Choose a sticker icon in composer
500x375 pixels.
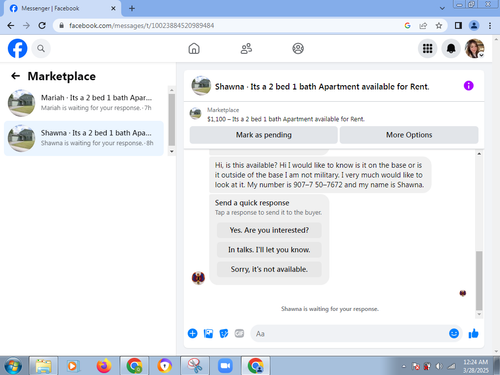(224, 333)
